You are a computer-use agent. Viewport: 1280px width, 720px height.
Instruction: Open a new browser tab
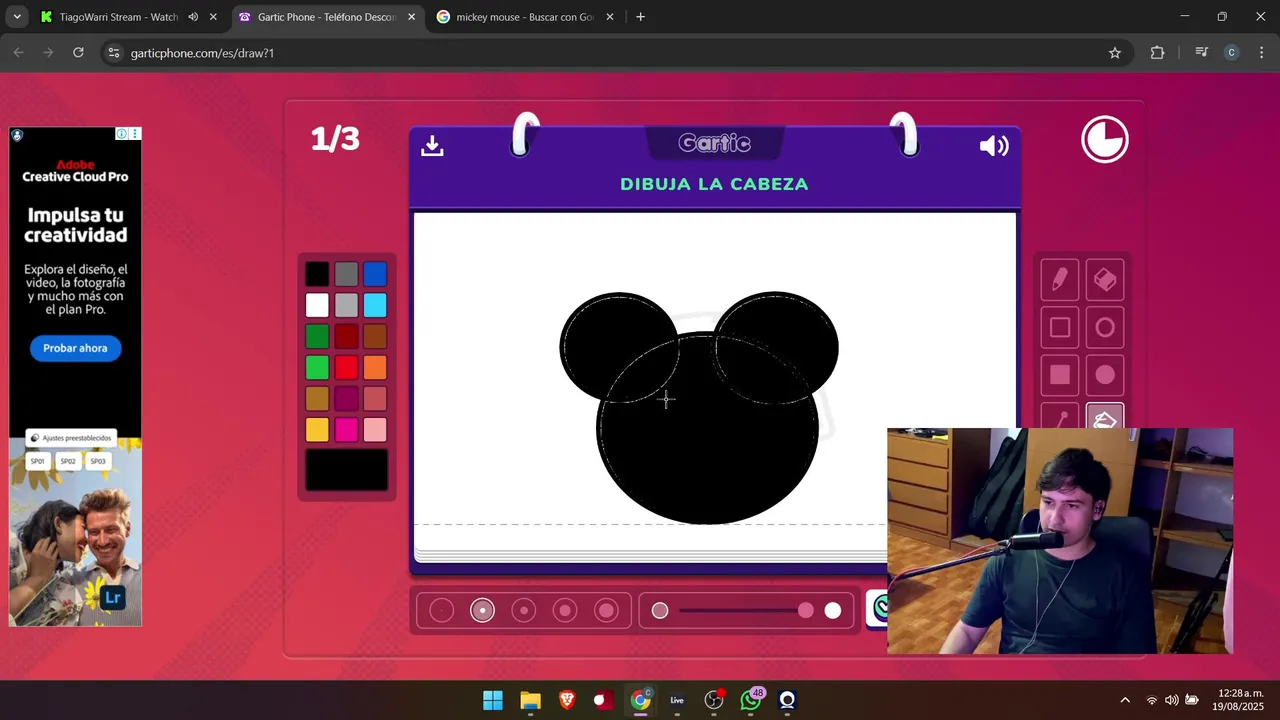tap(640, 17)
